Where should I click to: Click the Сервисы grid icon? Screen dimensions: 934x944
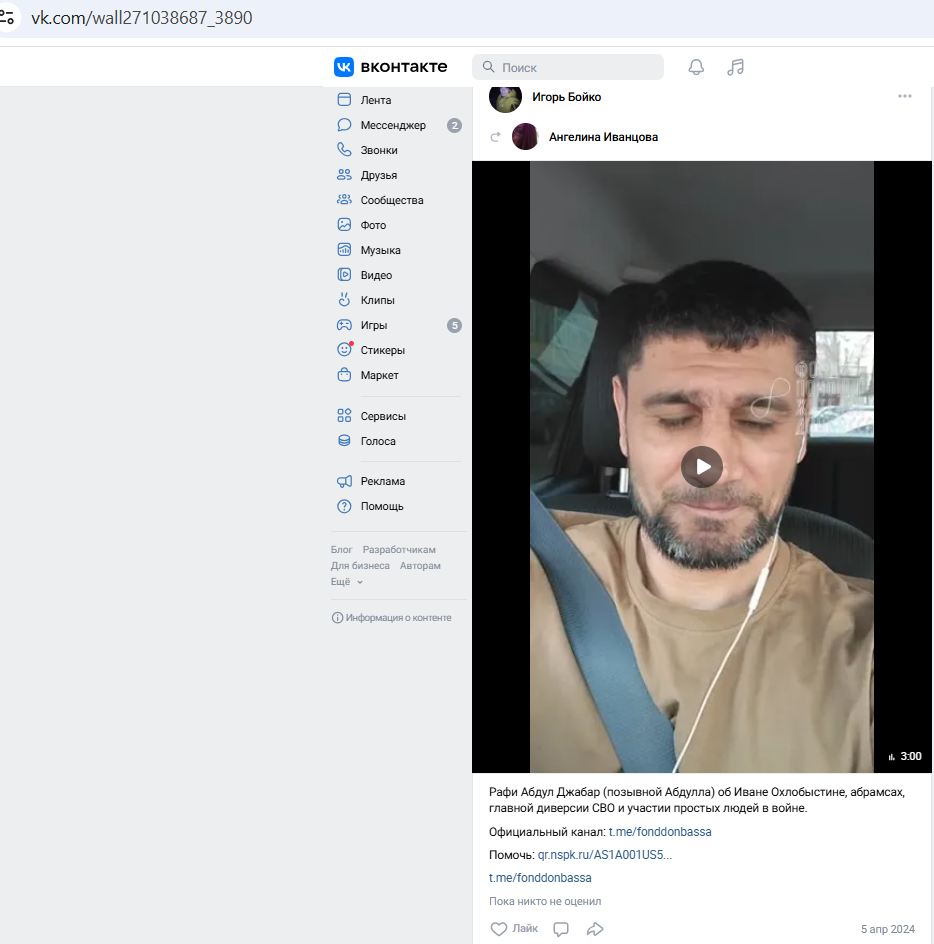(x=344, y=416)
